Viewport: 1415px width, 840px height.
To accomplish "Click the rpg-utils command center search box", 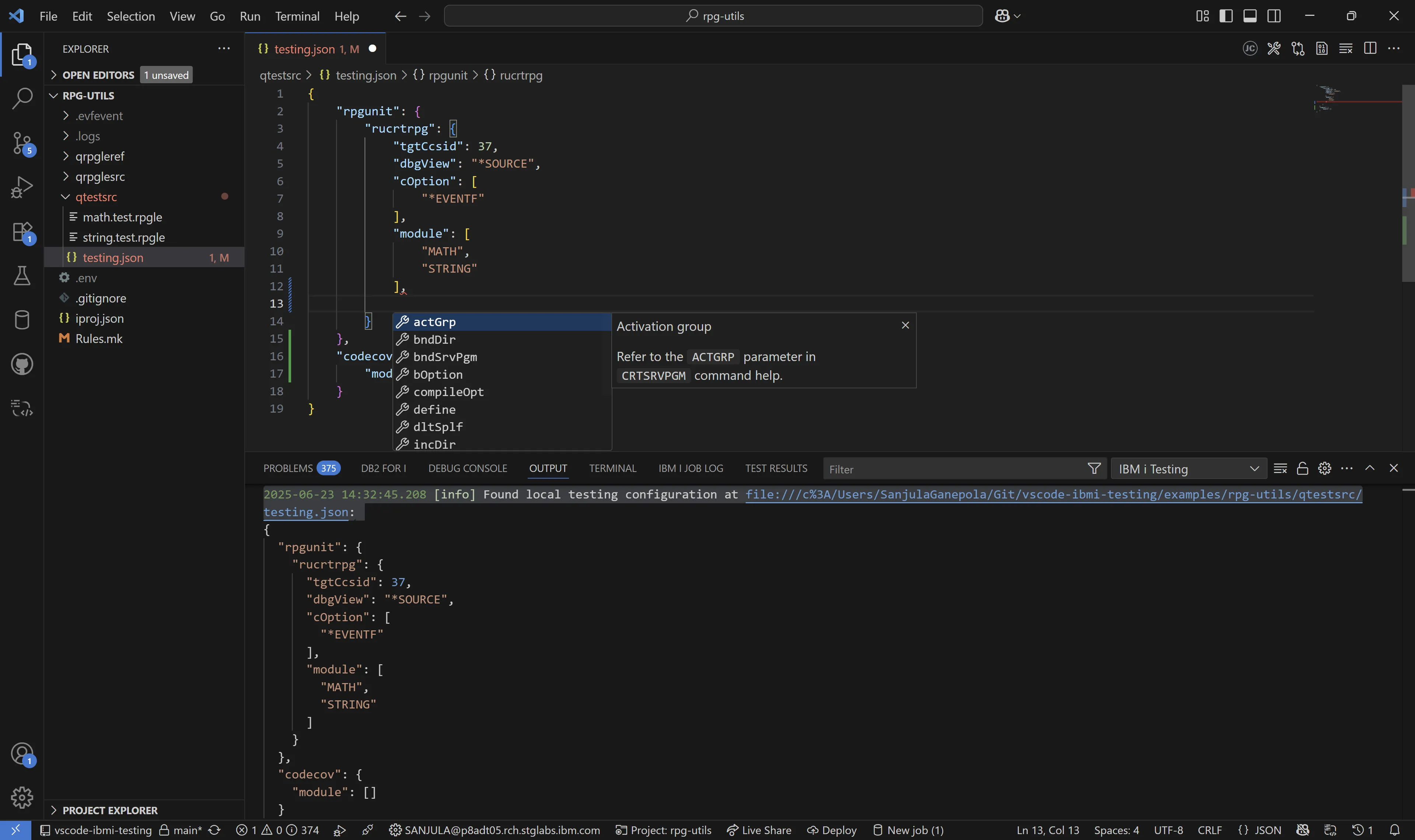I will (x=713, y=16).
